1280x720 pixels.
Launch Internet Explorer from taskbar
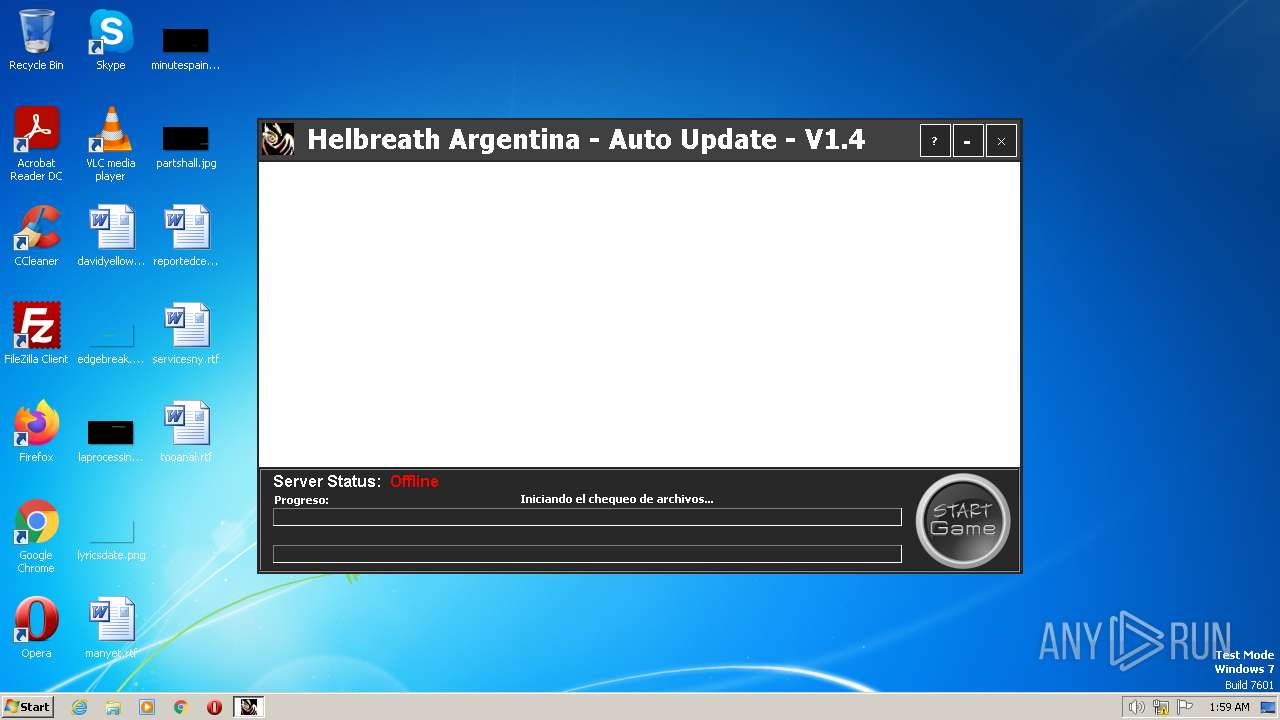coord(79,707)
